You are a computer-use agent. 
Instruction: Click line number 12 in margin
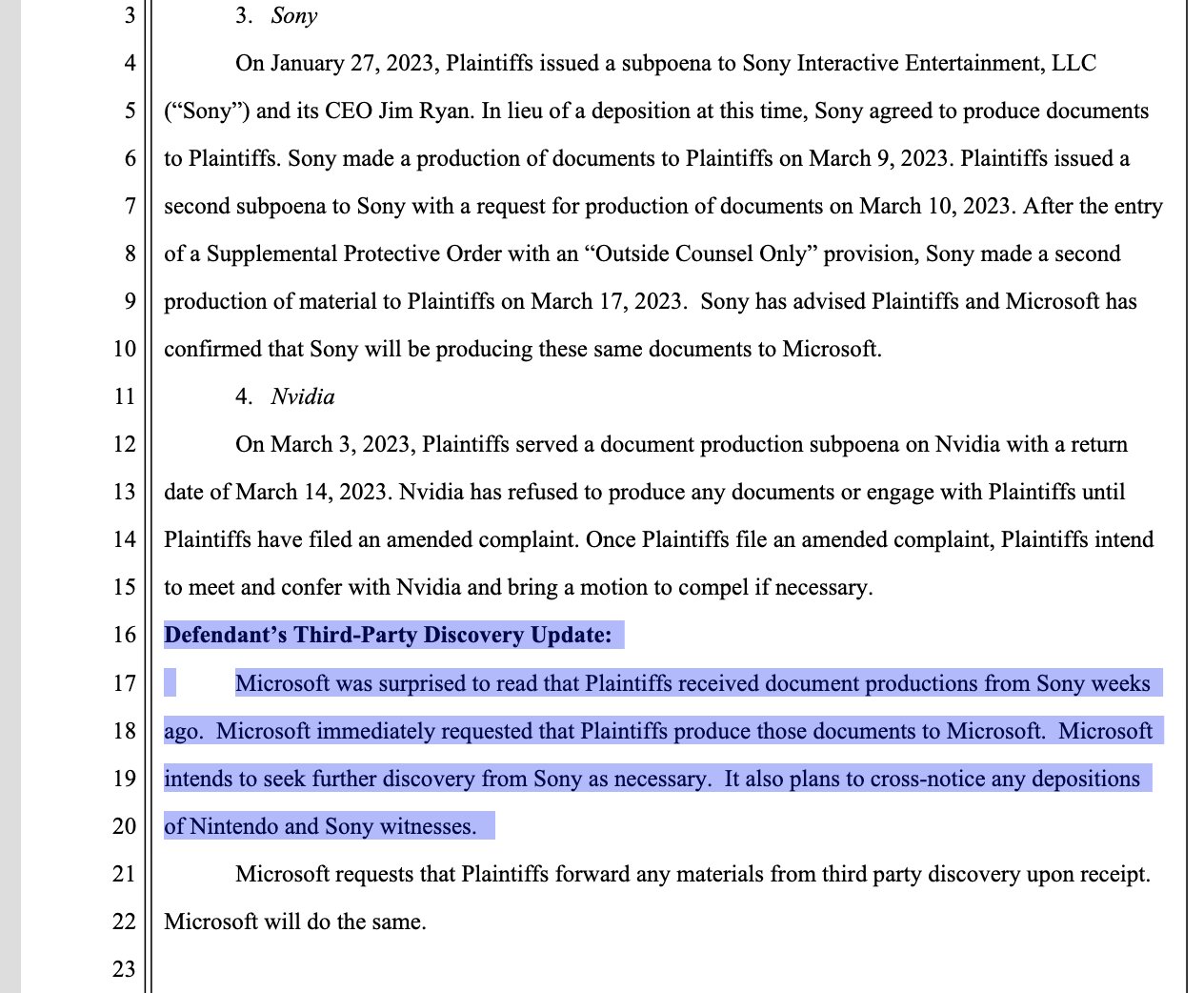tap(125, 445)
